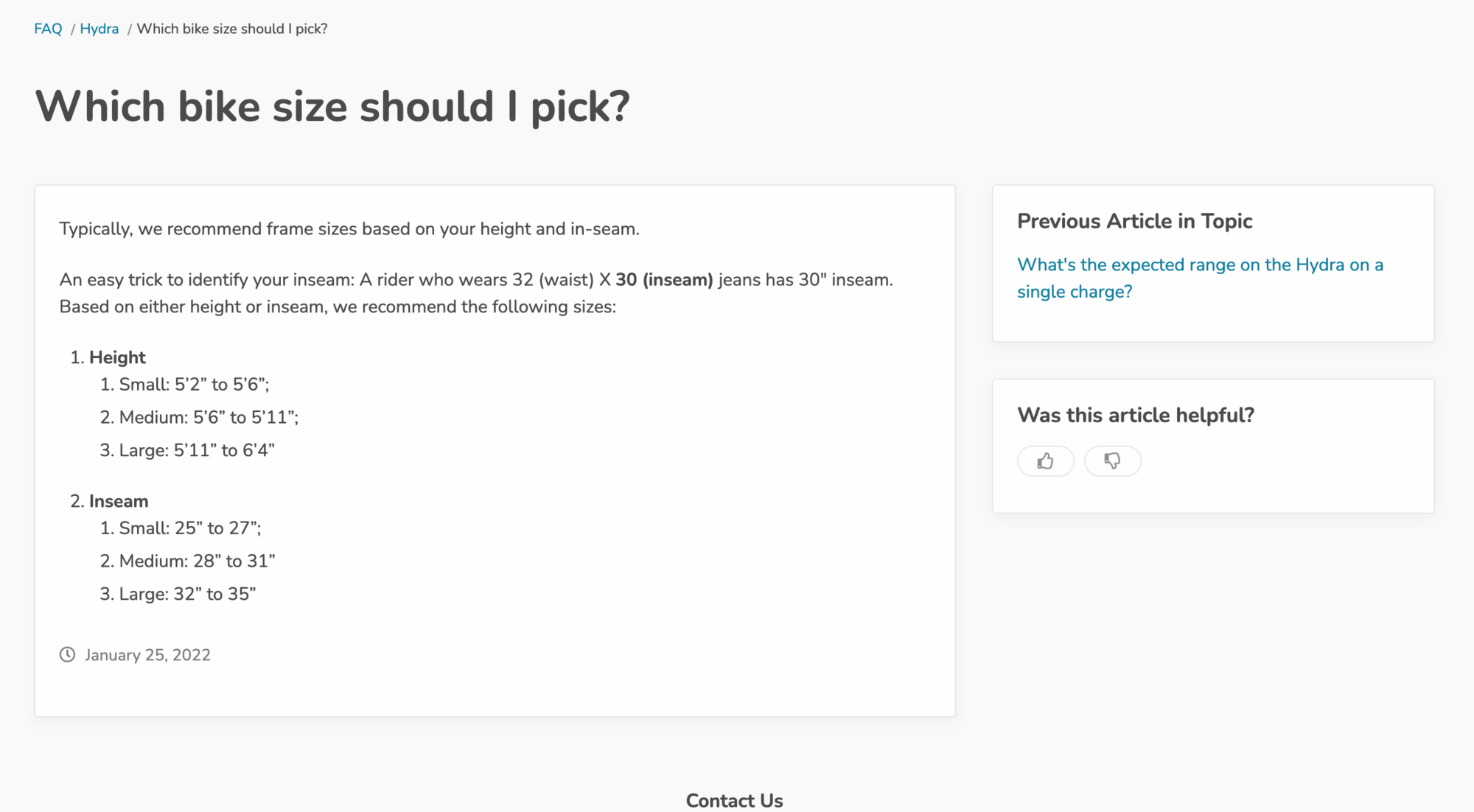Screen dimensions: 1474x812
Task: Open previous article about Hydra expected range
Action: (x=1199, y=278)
